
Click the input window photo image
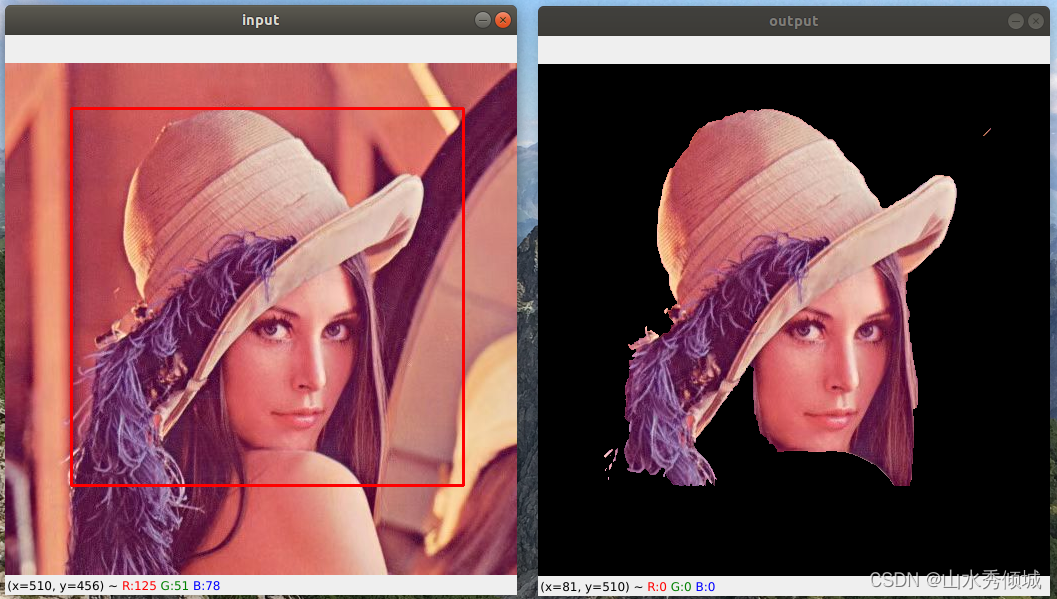(x=261, y=319)
